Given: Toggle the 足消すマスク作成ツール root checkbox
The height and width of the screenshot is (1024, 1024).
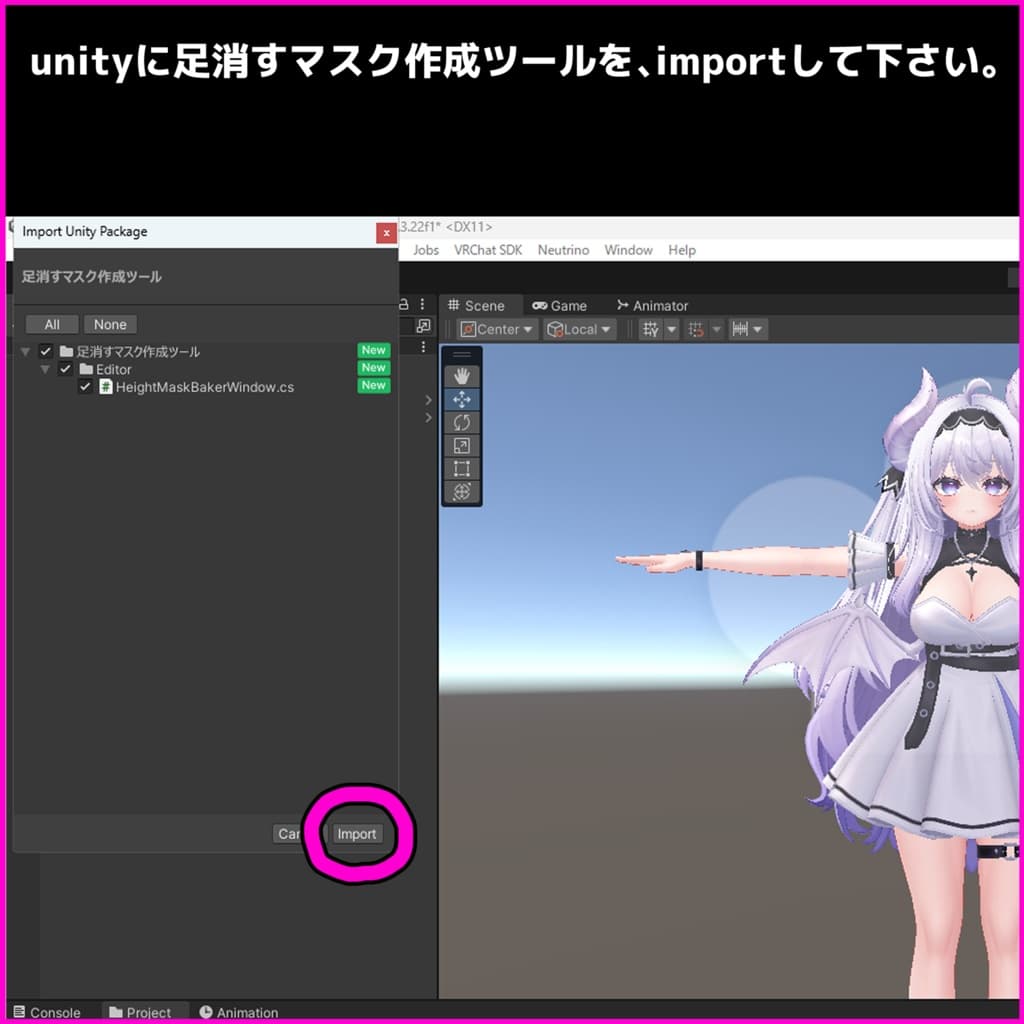Looking at the screenshot, I should click(44, 351).
